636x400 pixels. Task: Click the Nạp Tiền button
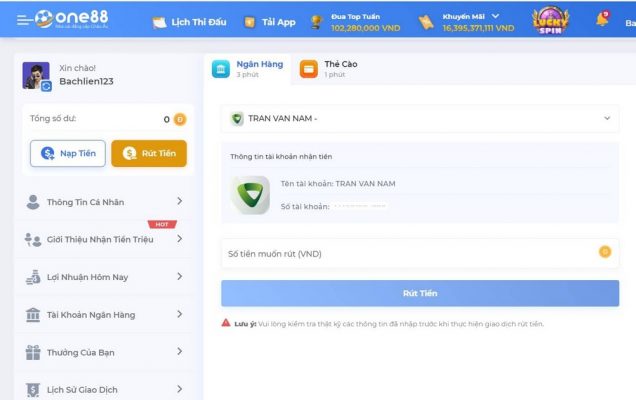click(x=68, y=153)
